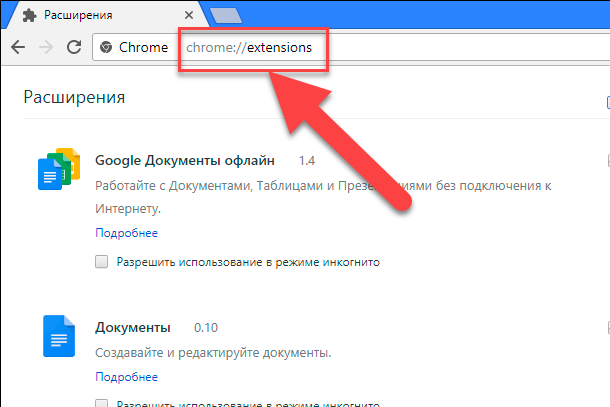Reload the page with refresh icon

point(74,47)
